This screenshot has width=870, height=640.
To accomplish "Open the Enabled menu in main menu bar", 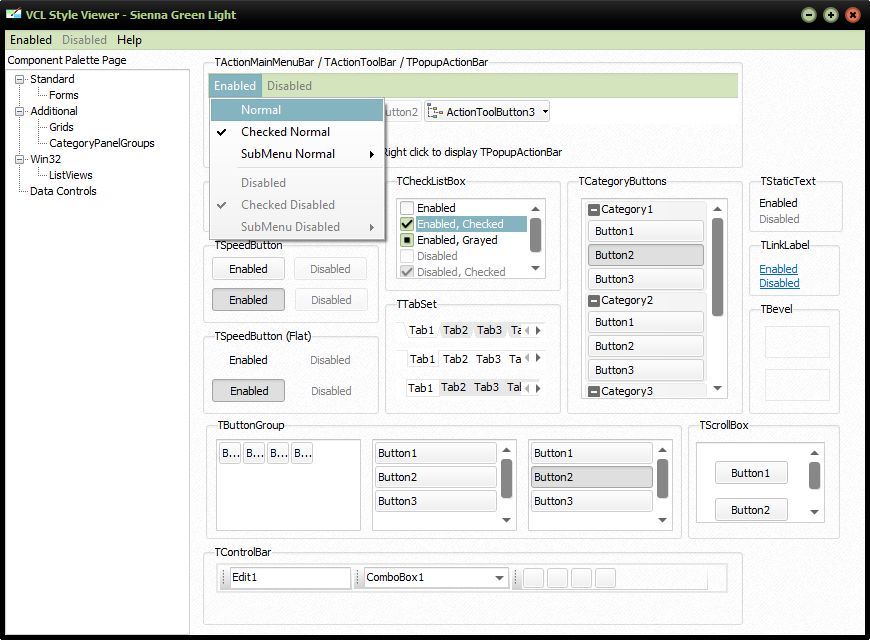I will click(x=31, y=40).
